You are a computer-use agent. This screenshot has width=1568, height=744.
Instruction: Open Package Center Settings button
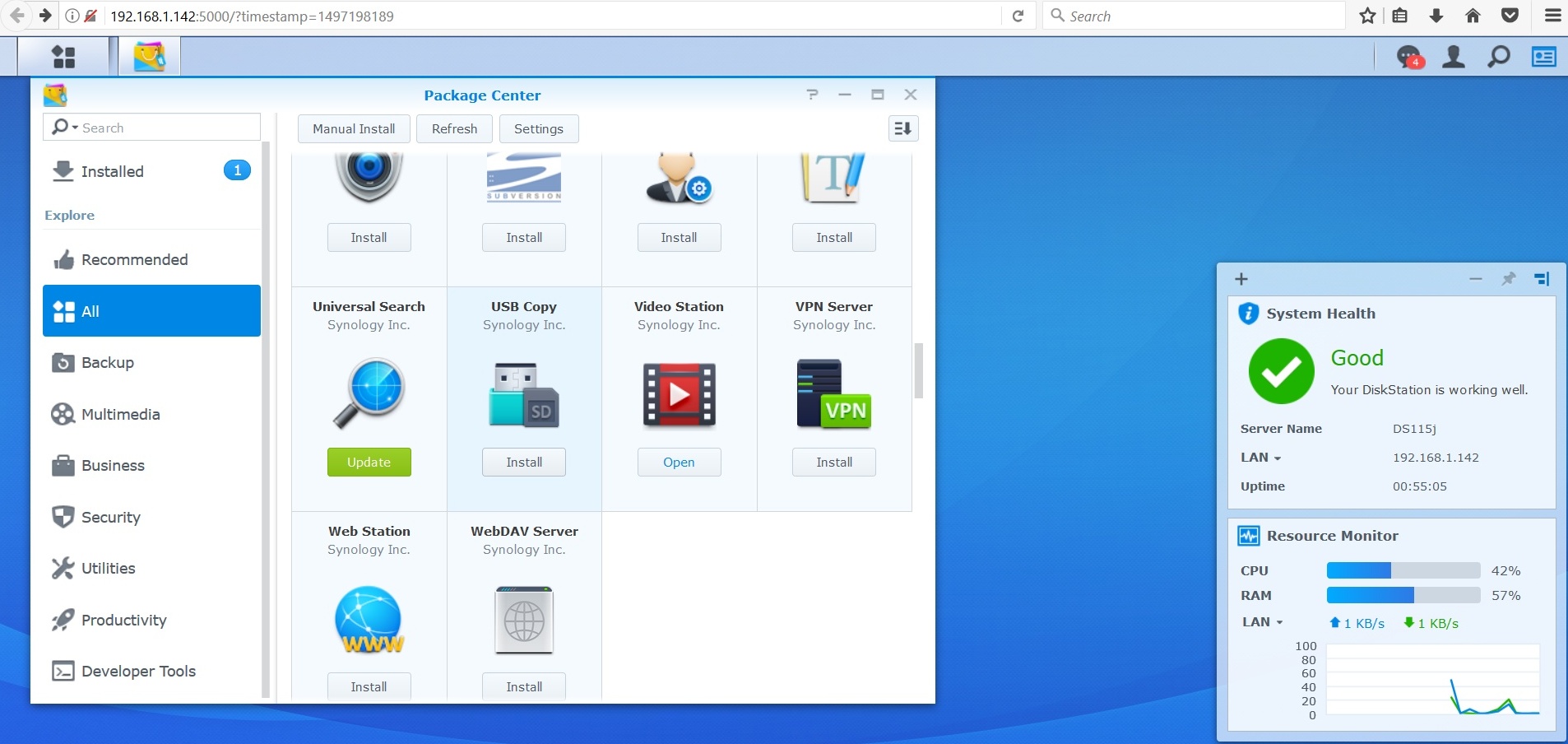(539, 128)
